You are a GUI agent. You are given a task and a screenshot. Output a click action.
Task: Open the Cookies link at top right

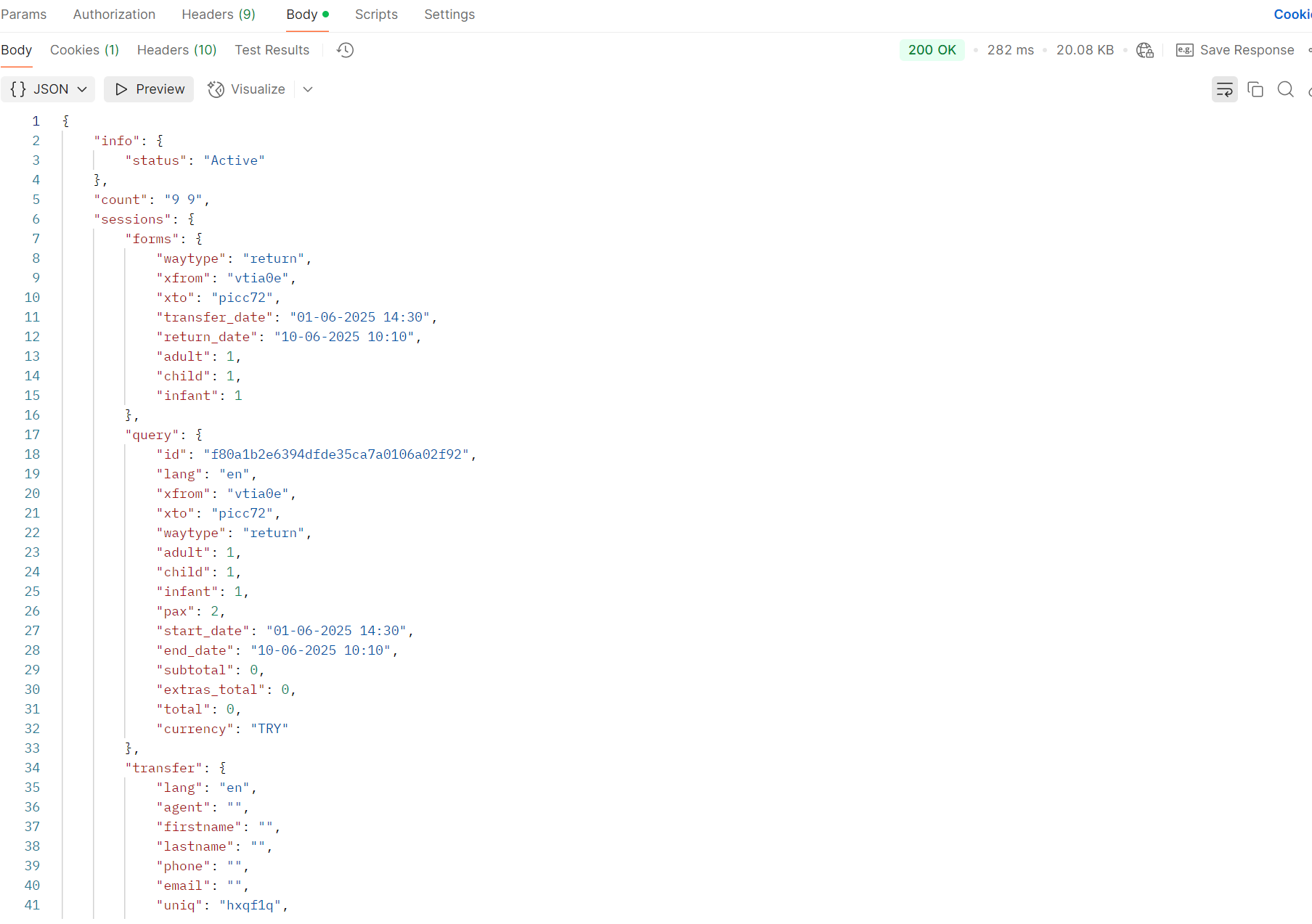pyautogui.click(x=1292, y=15)
